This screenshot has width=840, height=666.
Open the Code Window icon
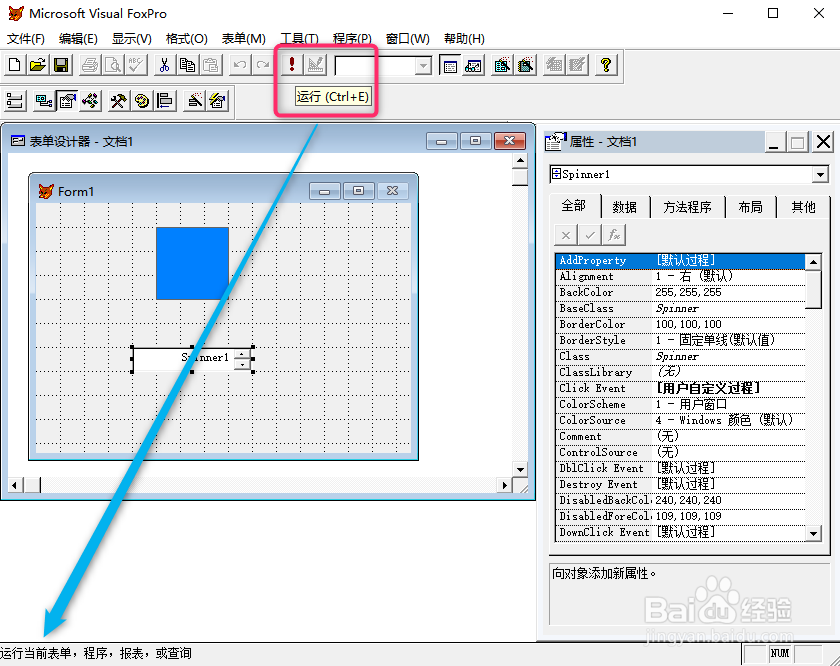[91, 101]
